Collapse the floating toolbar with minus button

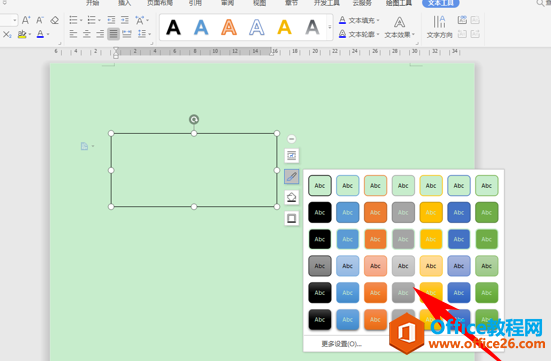coord(291,139)
